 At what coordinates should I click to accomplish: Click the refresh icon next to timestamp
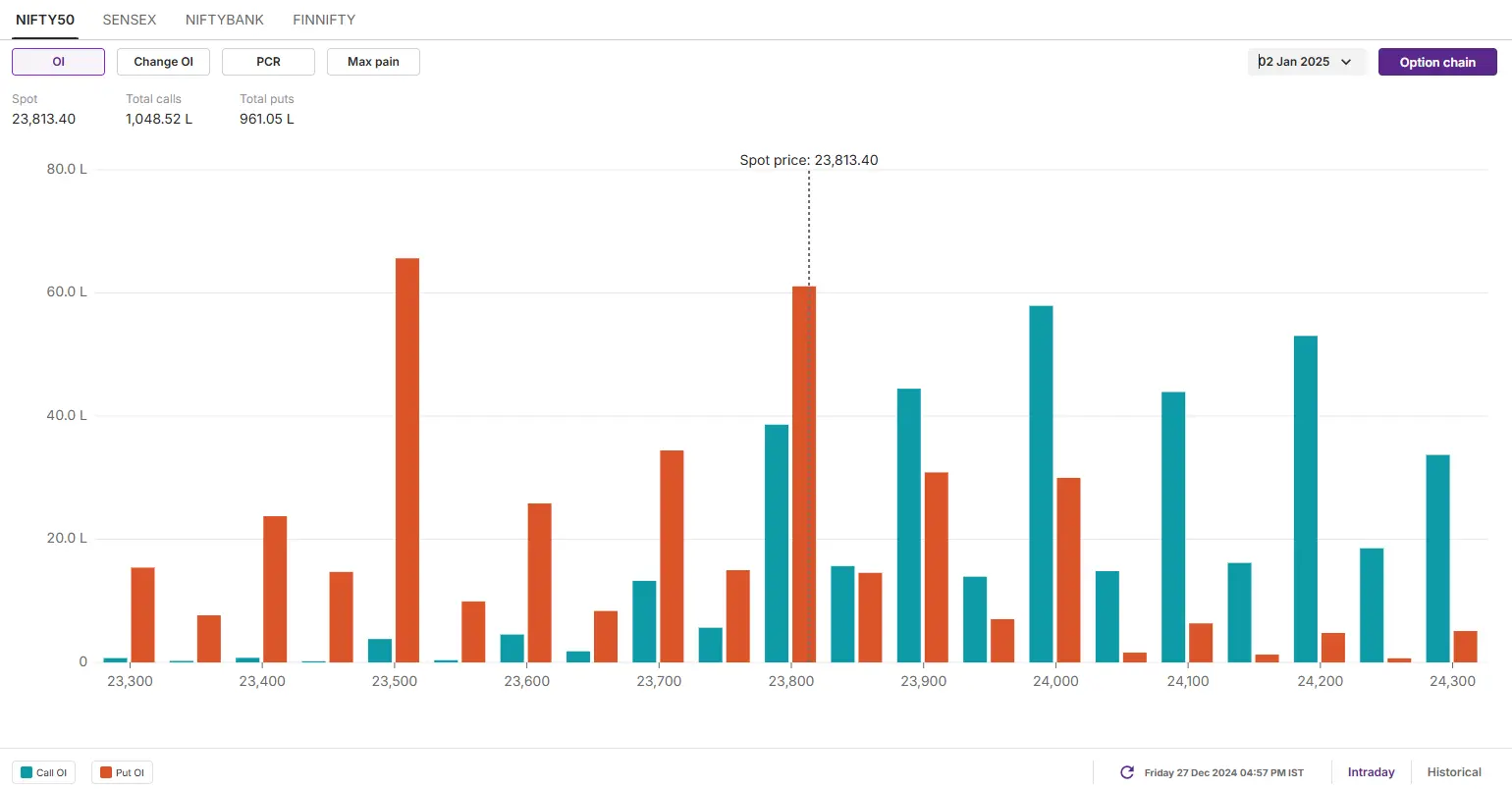[1127, 772]
